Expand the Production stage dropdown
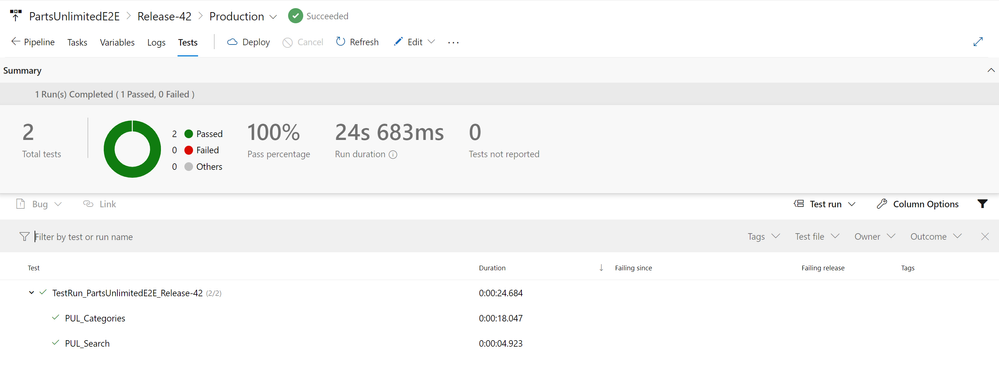Image resolution: width=999 pixels, height=380 pixels. click(273, 17)
